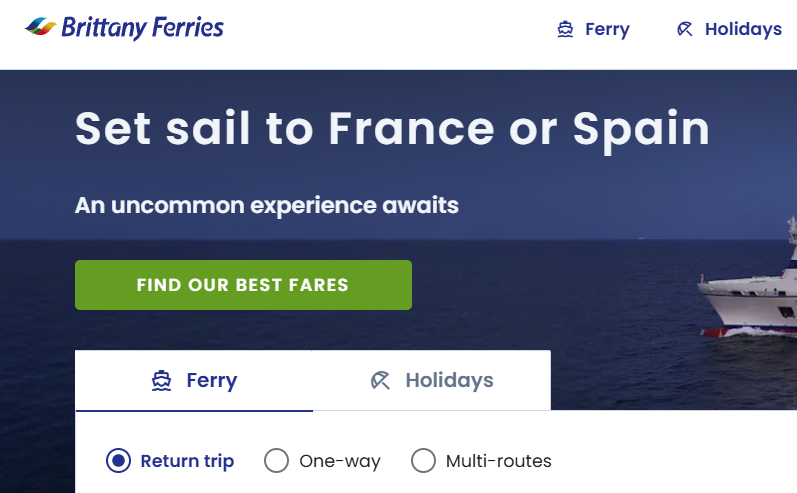Click the Brittany Ferries colorful bird logo icon
This screenshot has width=797, height=493.
click(40, 26)
